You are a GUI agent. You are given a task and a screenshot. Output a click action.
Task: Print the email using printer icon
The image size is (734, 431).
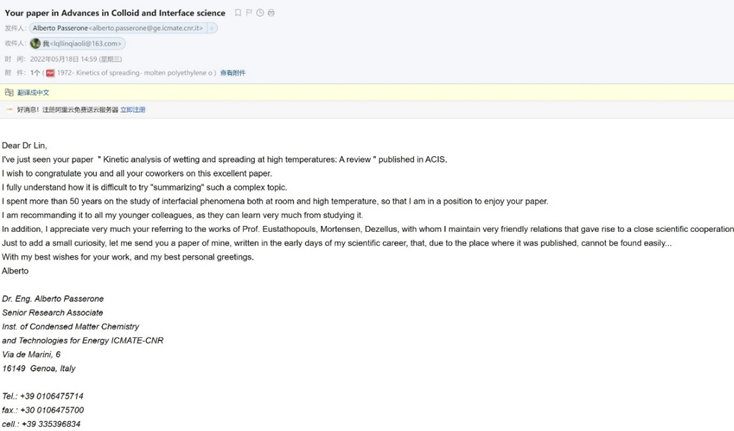[x=271, y=13]
